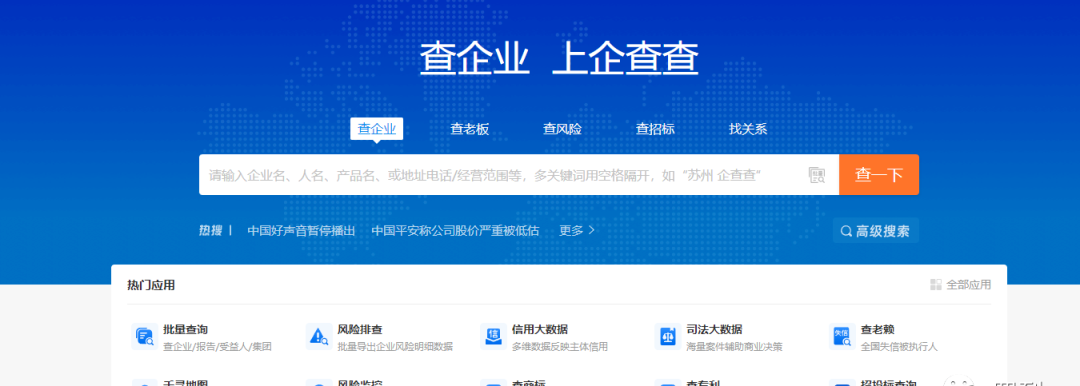This screenshot has height=386, width=1080.
Task: Open the 风险排查 warning icon
Action: click(319, 336)
